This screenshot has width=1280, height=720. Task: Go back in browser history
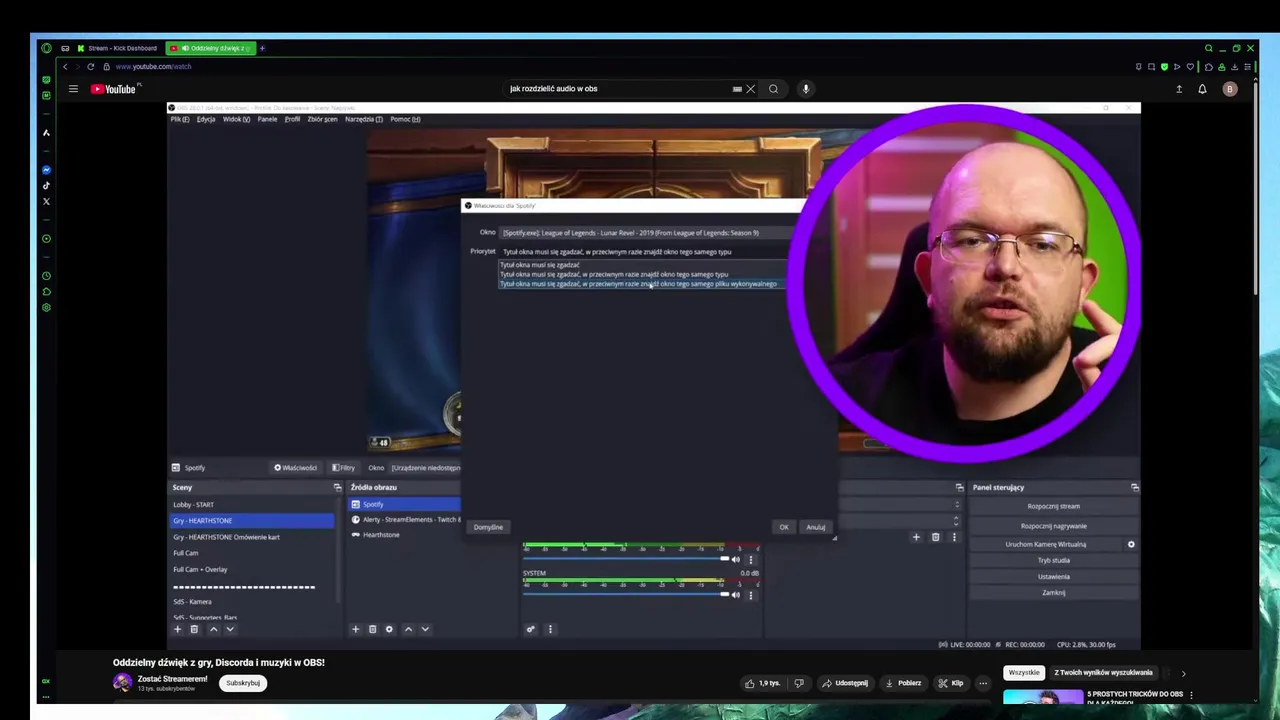(x=65, y=67)
